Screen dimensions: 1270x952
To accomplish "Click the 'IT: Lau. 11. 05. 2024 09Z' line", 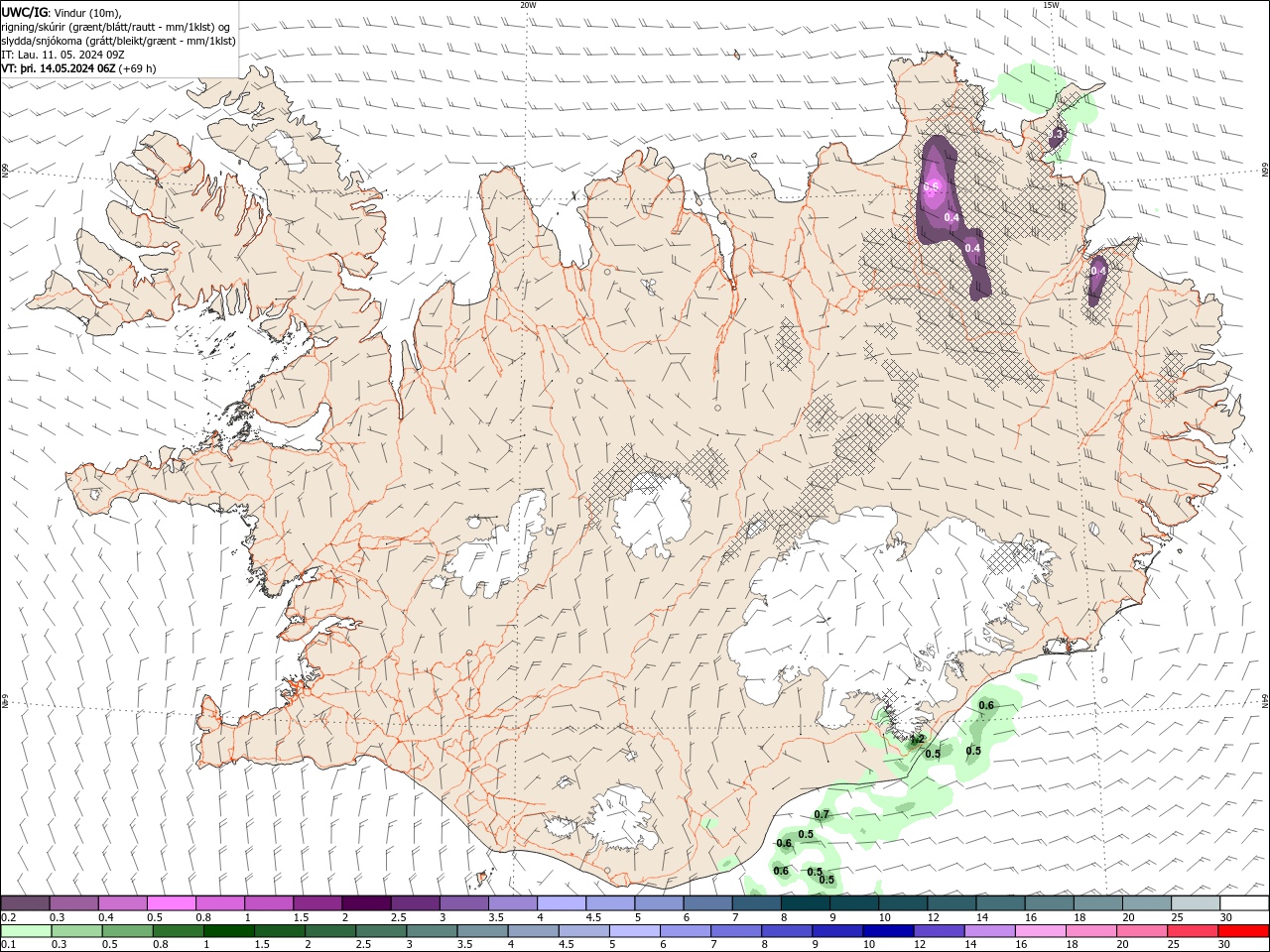I will (62, 55).
